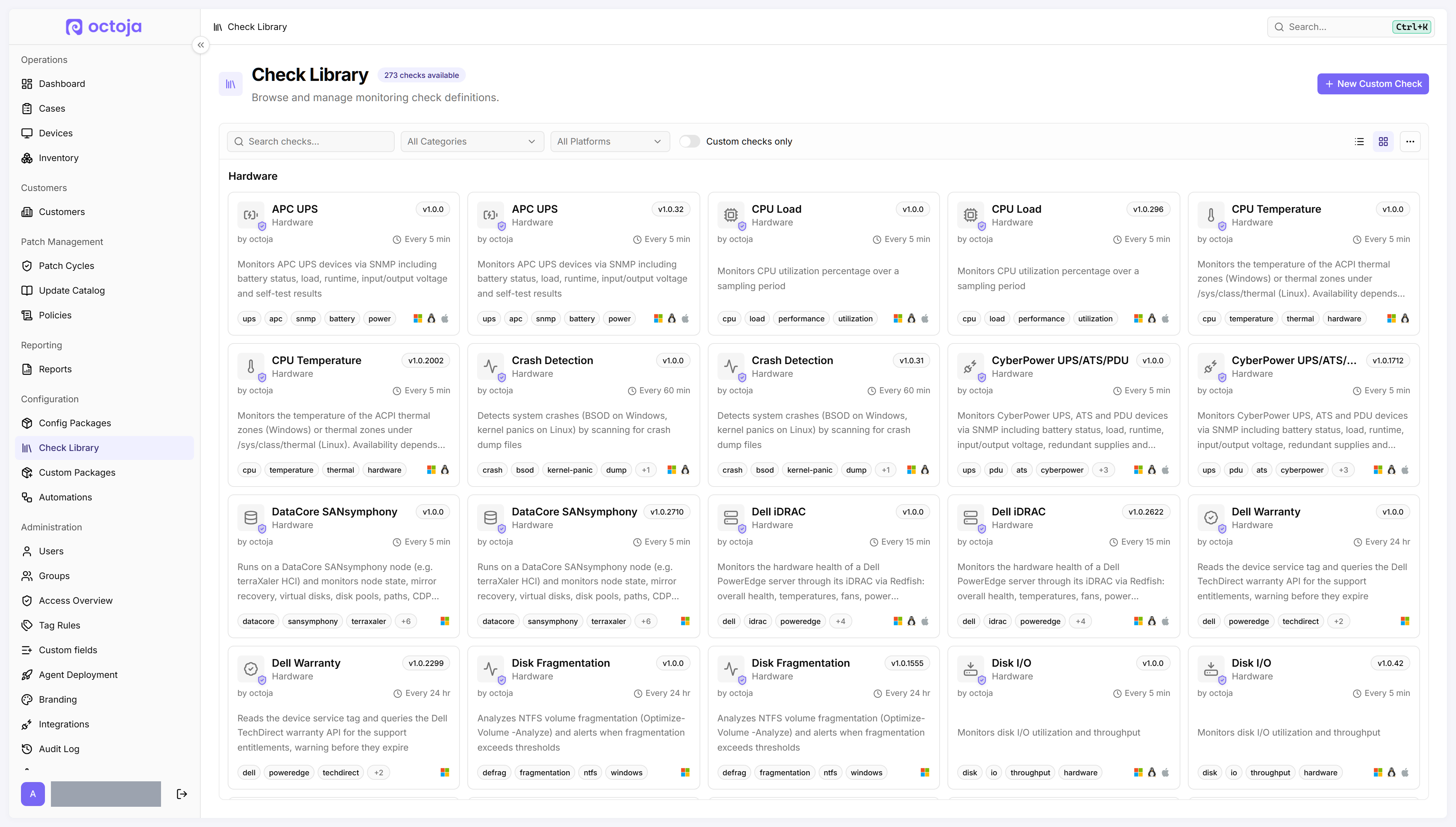Screen dimensions: 1456x827
Task: Click the CPU Temperature v1.0.0 thermometer icon
Action: 1211,215
